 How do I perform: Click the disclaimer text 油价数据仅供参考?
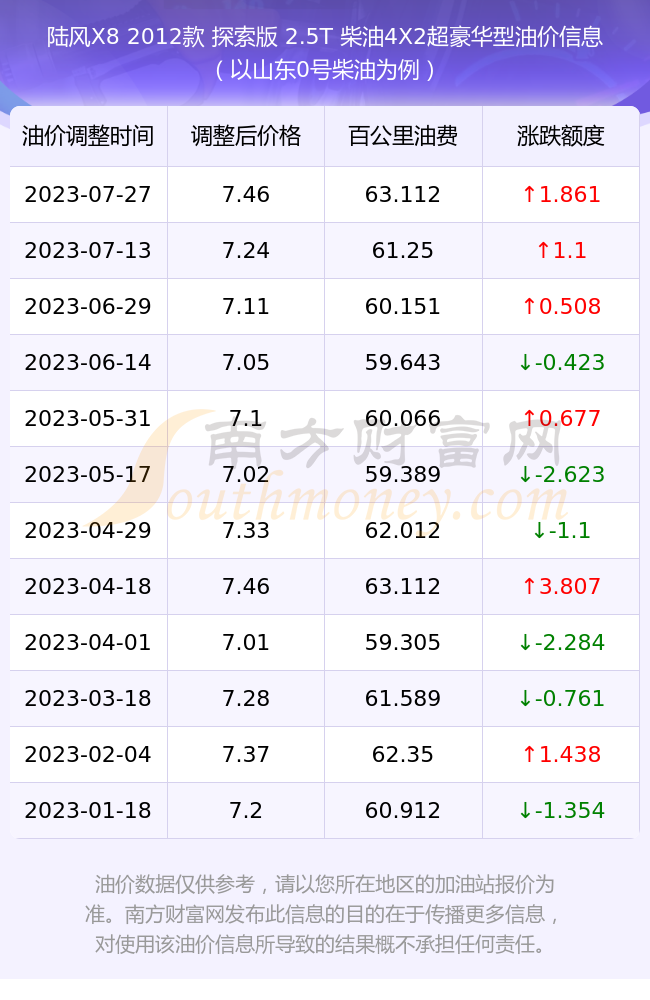point(175,885)
